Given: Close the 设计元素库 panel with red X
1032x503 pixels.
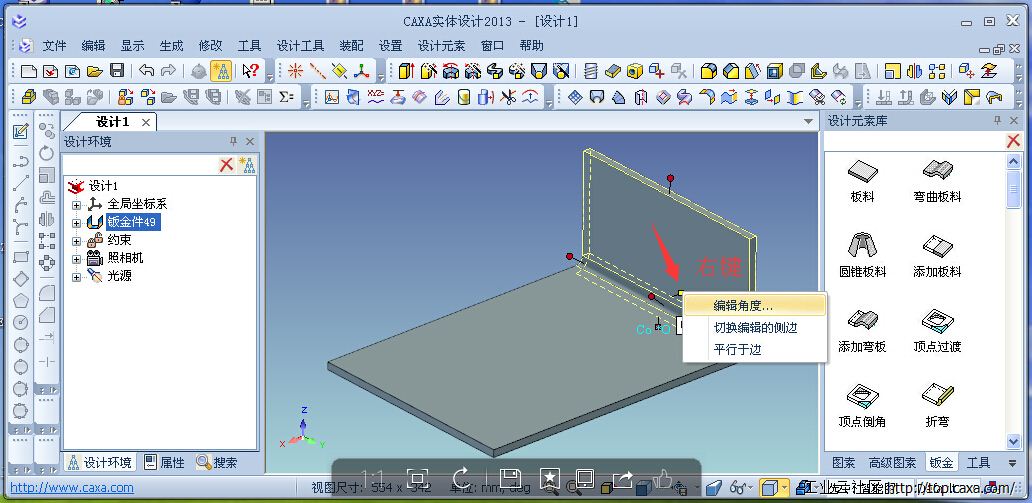Looking at the screenshot, I should click(x=1014, y=140).
